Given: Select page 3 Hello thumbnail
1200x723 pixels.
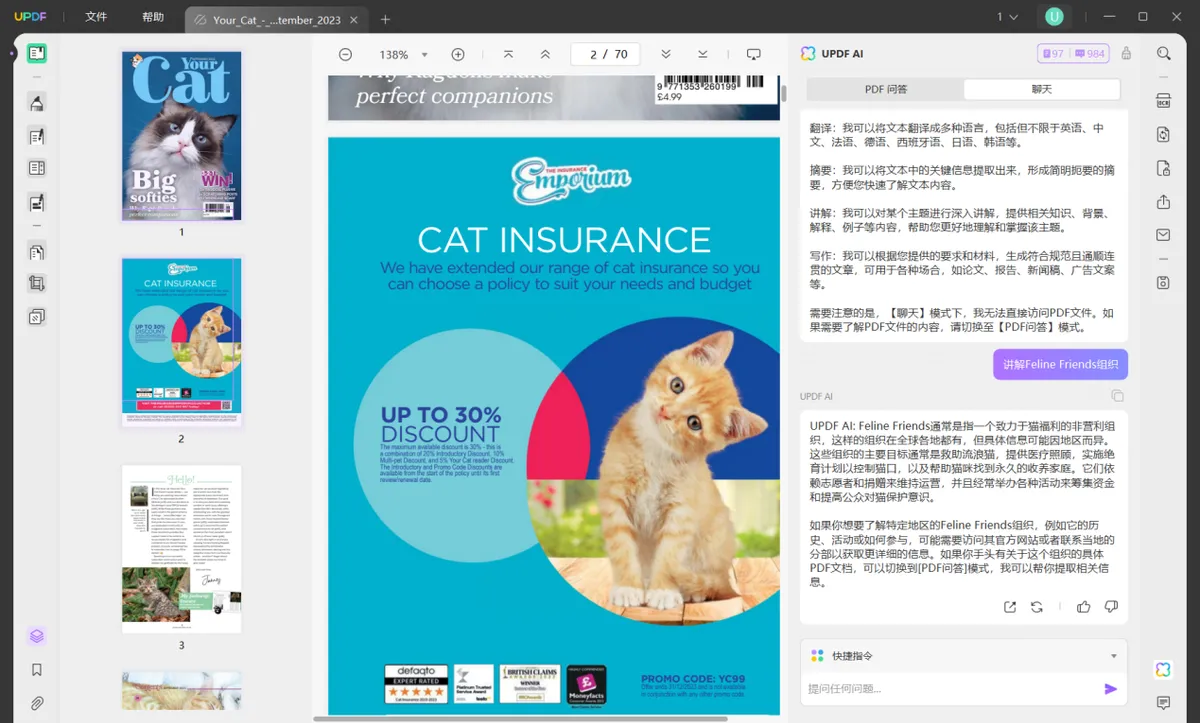Looking at the screenshot, I should point(182,549).
